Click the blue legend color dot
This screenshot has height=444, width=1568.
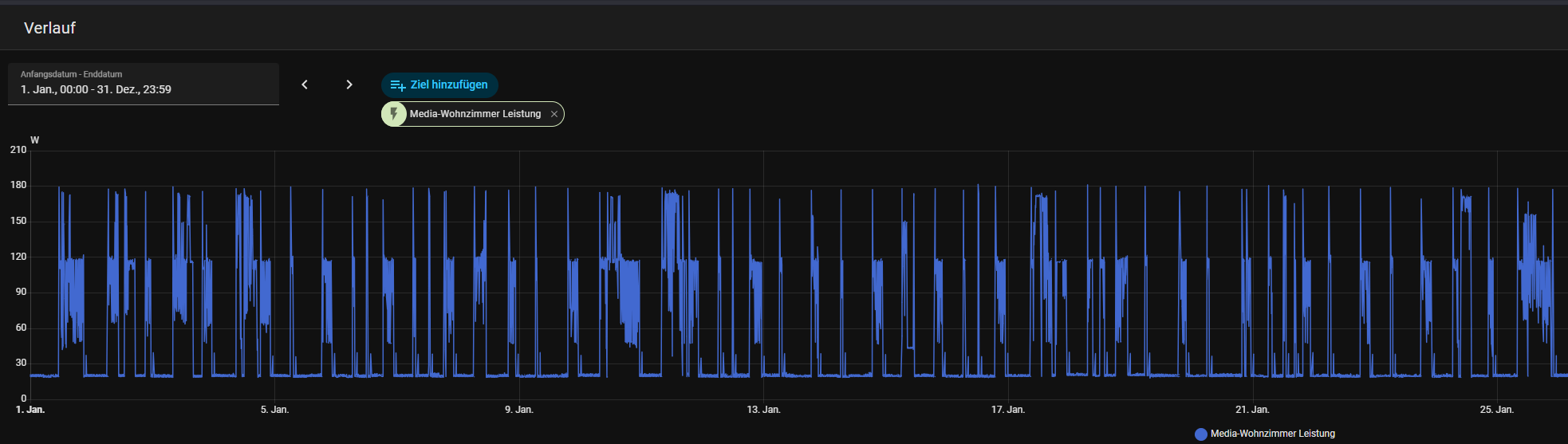pos(1201,434)
